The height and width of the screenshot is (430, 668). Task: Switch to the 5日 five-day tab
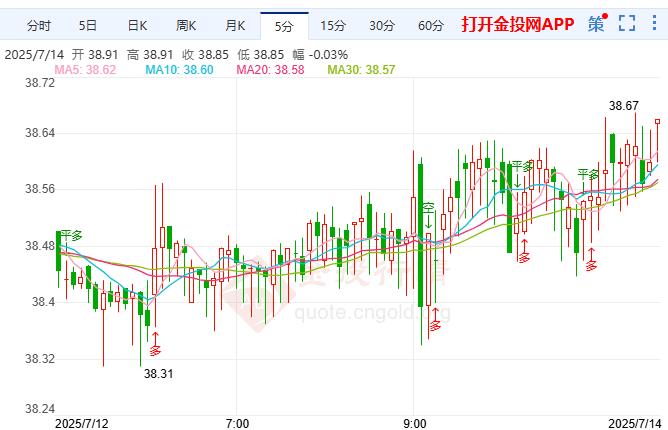(x=88, y=24)
